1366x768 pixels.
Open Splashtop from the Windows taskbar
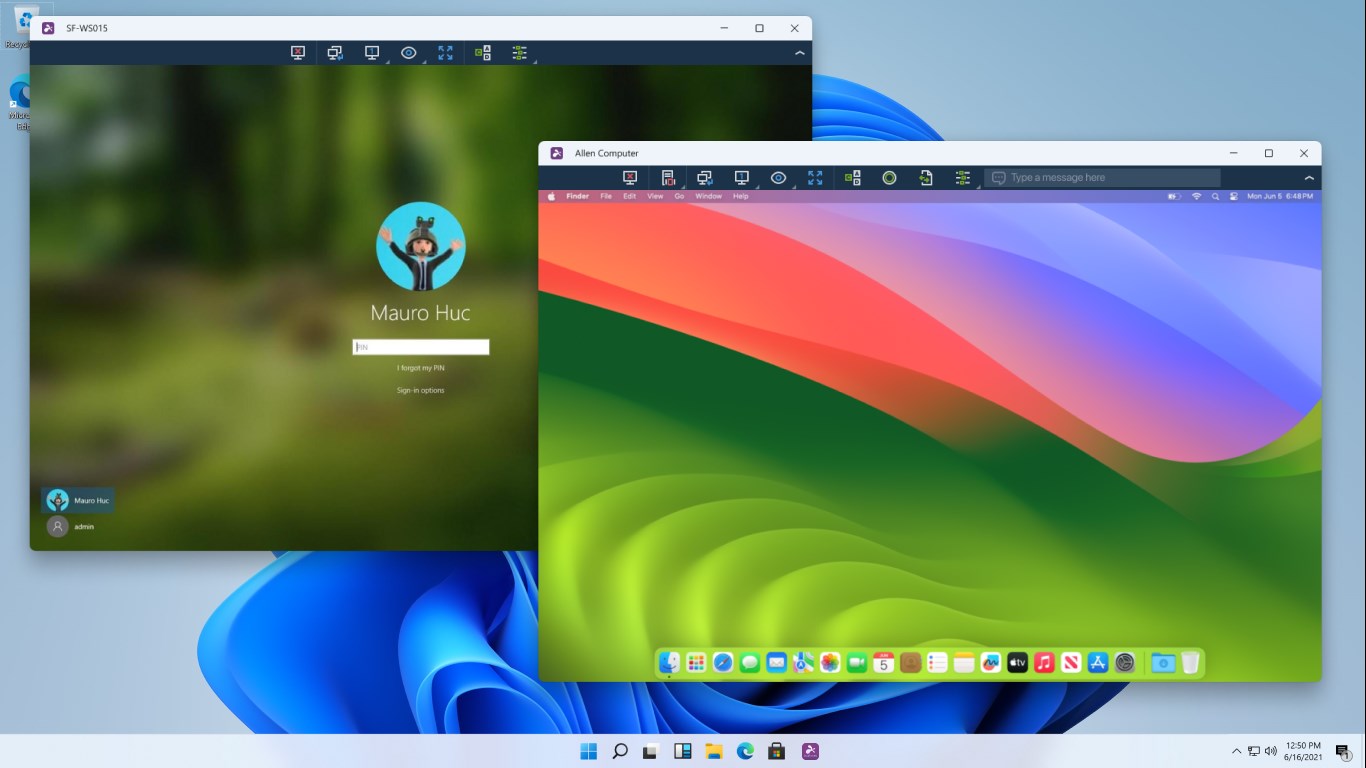point(808,751)
